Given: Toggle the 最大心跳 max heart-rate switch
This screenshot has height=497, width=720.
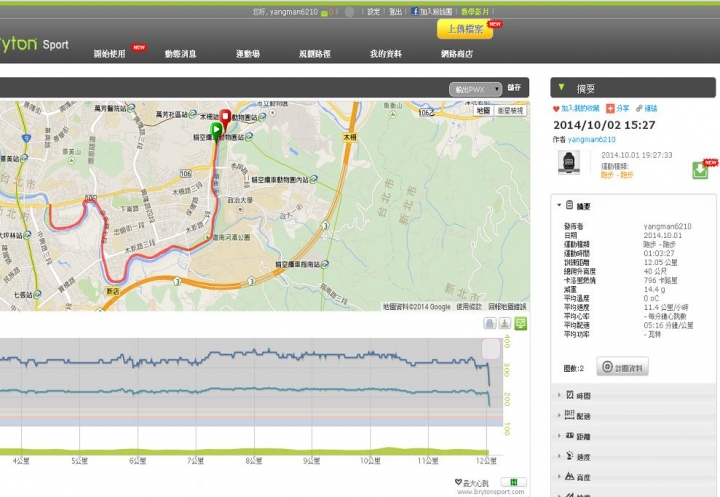Looking at the screenshot, I should tap(514, 482).
